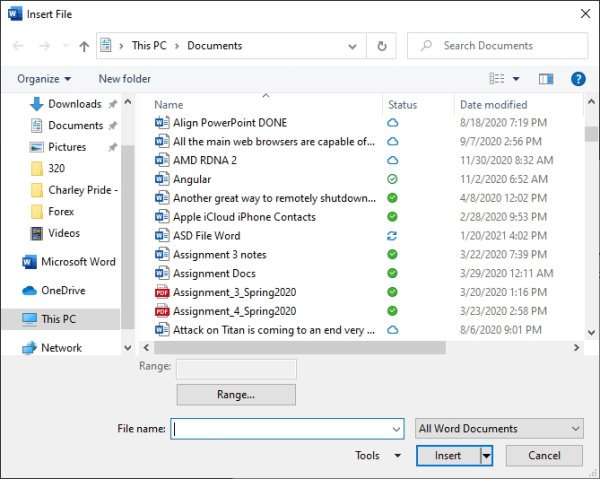
Task: Select the file Apple iCloud iPhone Contacts
Action: [x=244, y=217]
